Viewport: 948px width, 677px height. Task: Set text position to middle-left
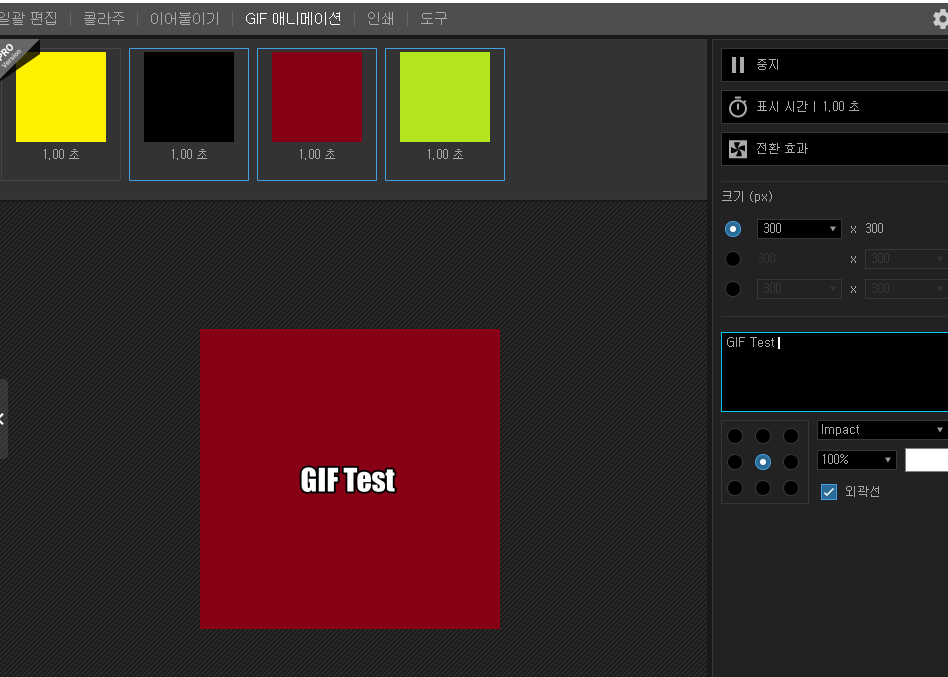735,462
